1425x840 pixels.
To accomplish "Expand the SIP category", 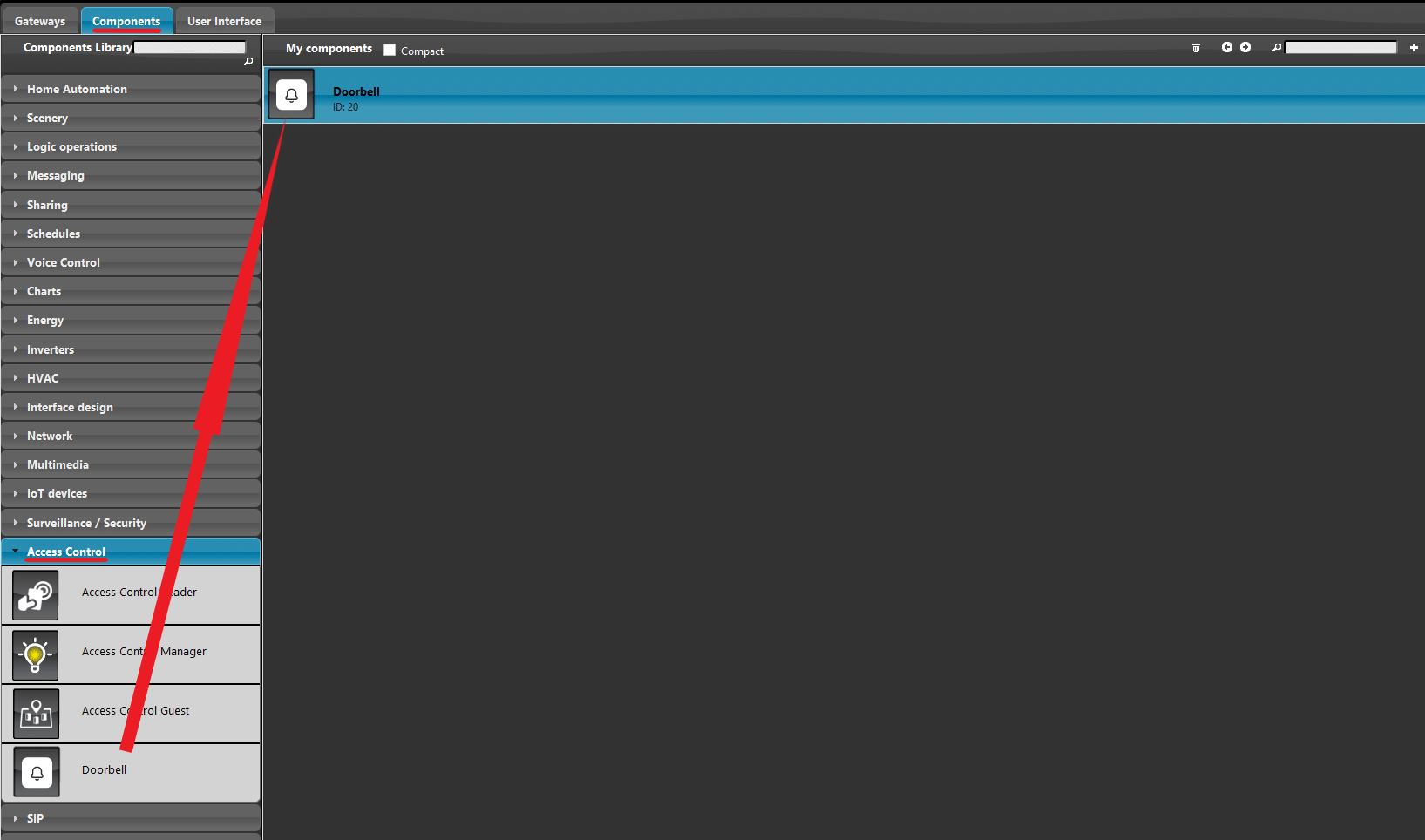I will 131,818.
